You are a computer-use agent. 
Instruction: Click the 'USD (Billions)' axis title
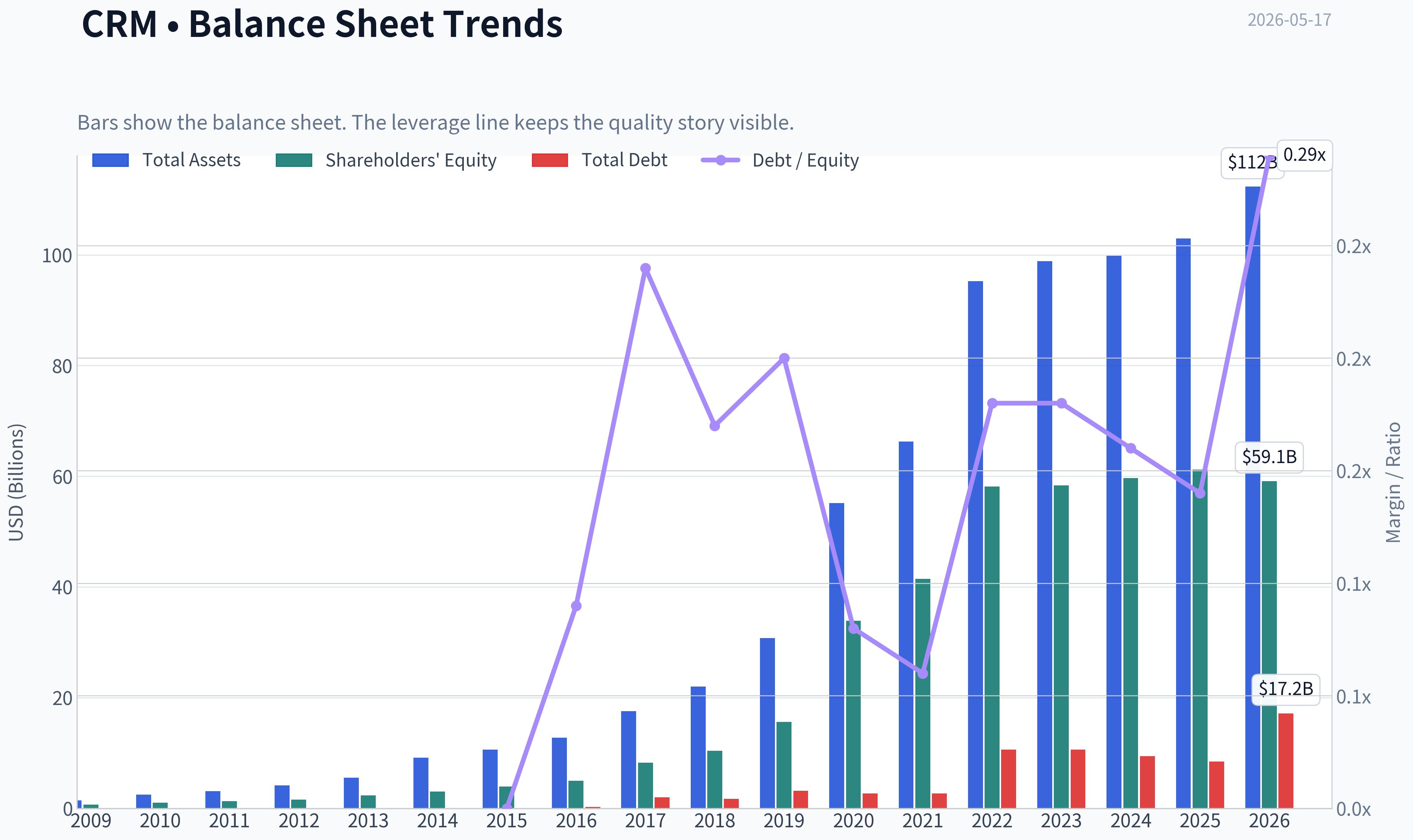17,482
